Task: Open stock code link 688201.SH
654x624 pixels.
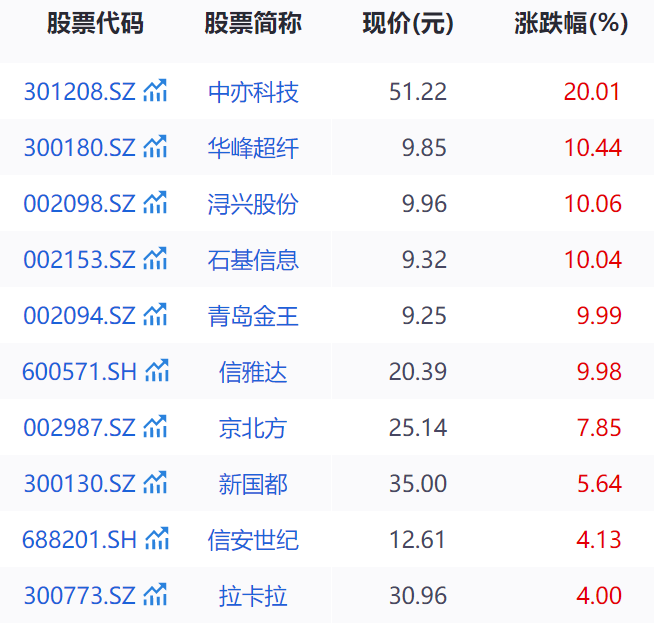Action: point(80,540)
